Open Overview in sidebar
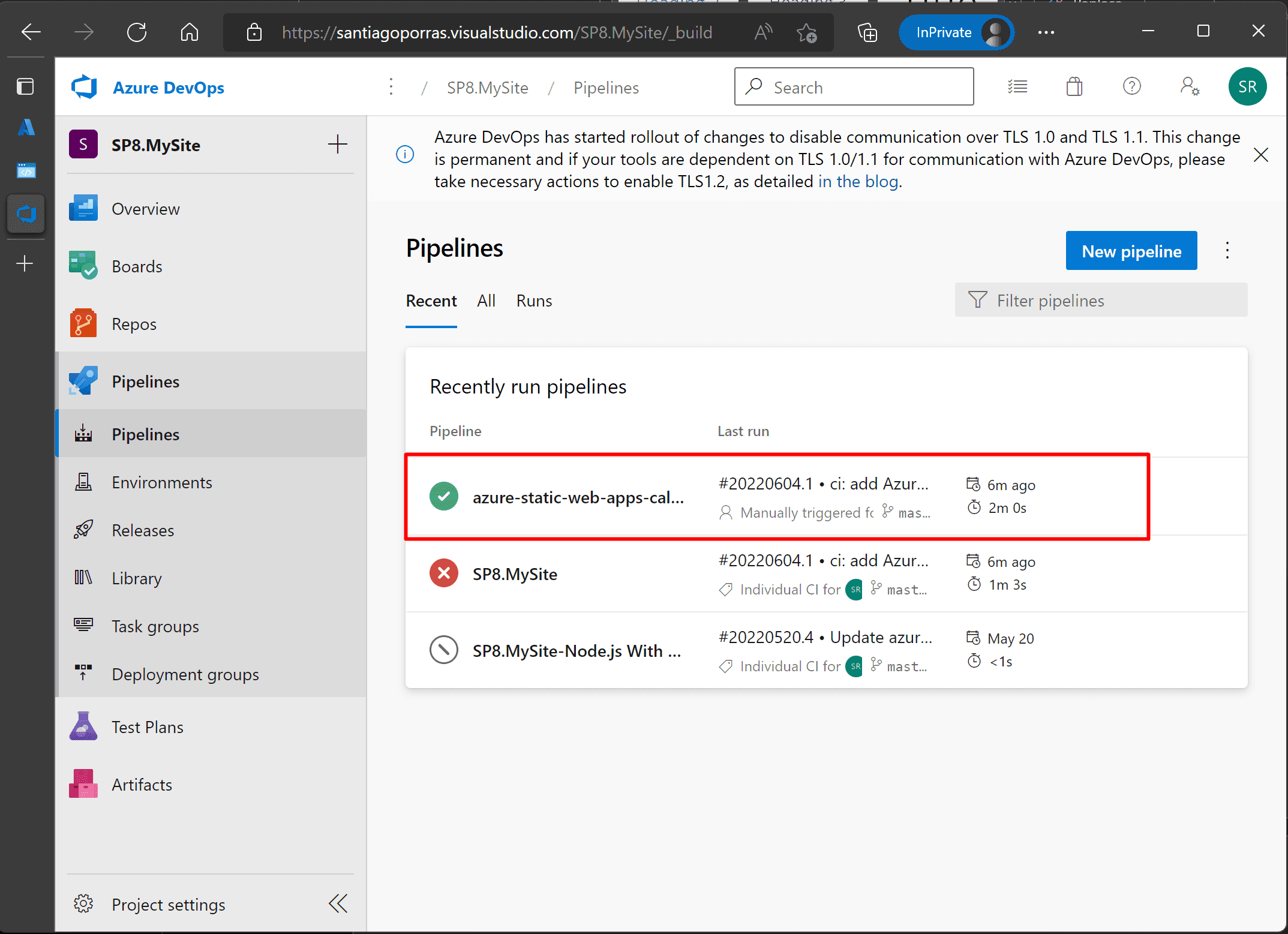Image resolution: width=1288 pixels, height=934 pixels. coord(211,209)
